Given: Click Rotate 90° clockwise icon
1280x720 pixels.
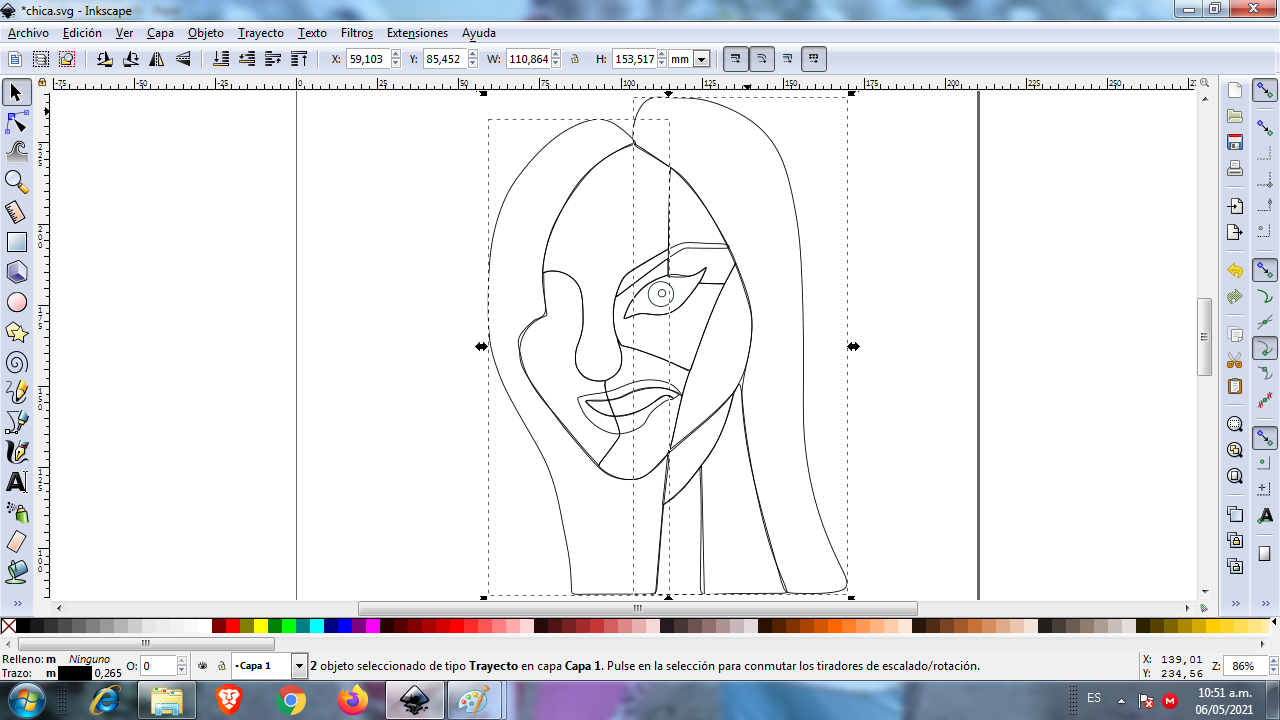Looking at the screenshot, I should [131, 59].
